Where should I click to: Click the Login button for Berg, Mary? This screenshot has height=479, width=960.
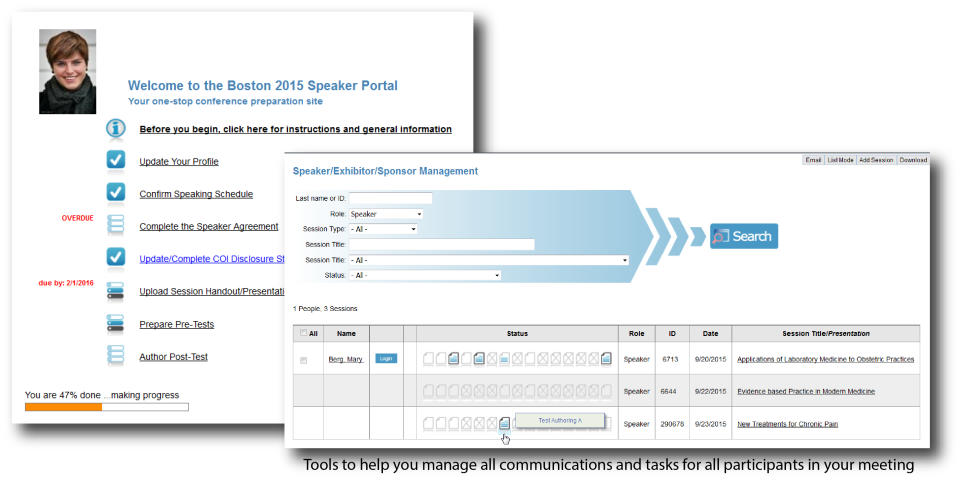point(386,358)
